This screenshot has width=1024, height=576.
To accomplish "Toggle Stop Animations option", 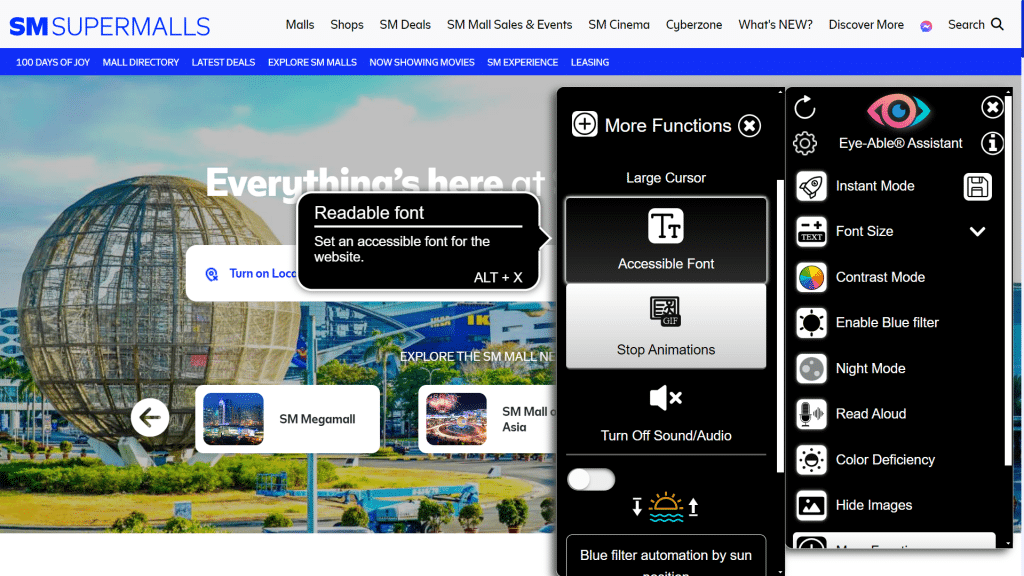I will [666, 326].
